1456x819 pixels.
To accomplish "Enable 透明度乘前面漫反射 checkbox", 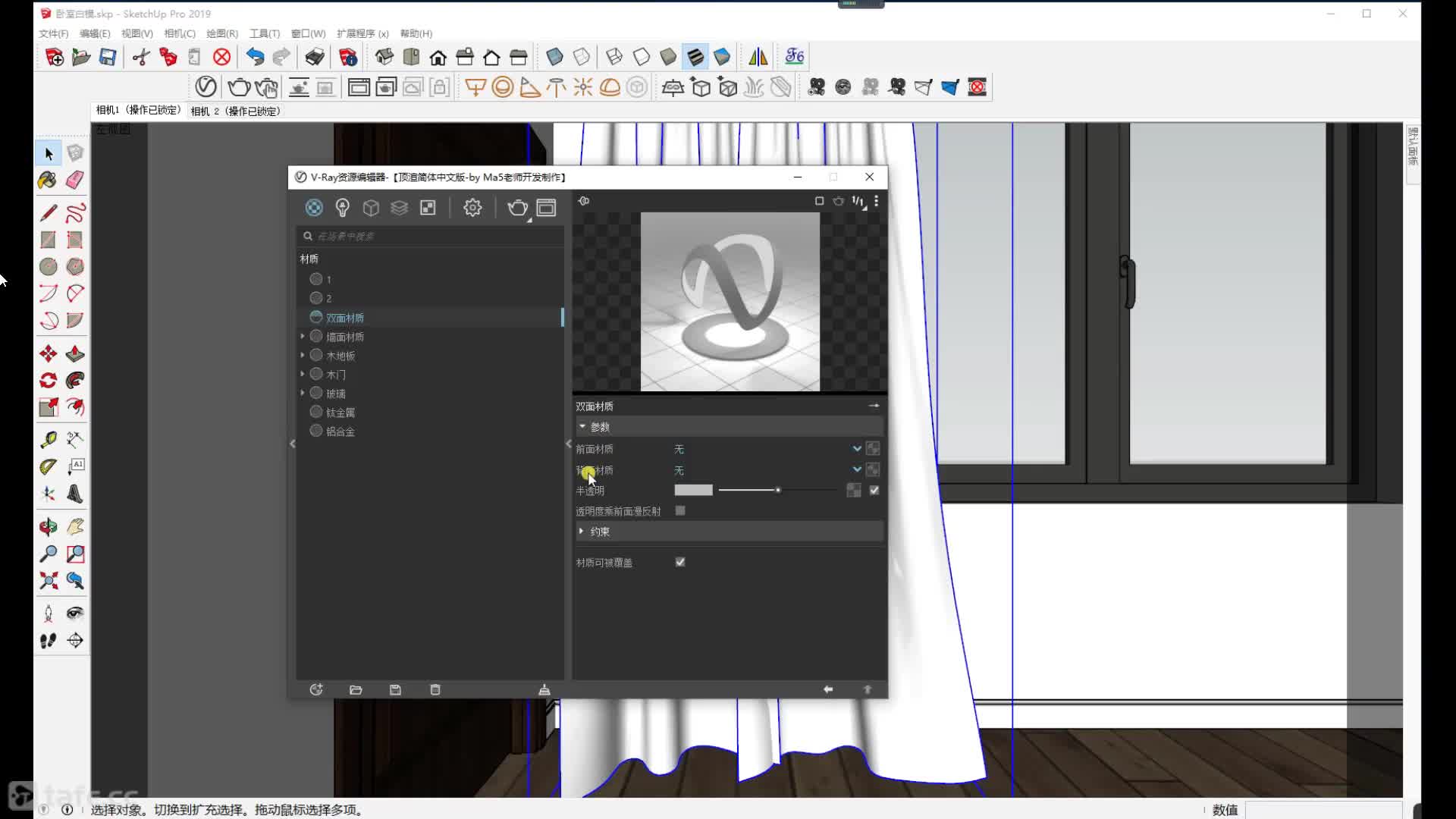I will [x=680, y=511].
